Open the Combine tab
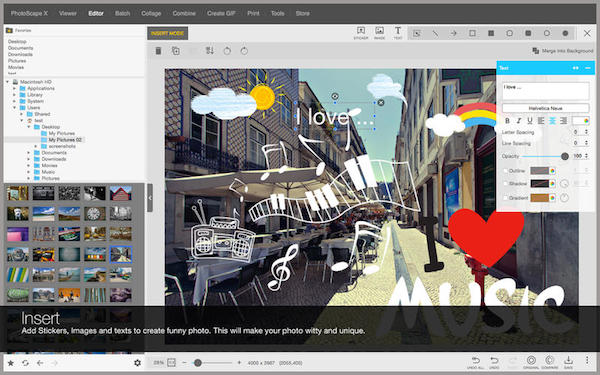The width and height of the screenshot is (600, 375). pyautogui.click(x=184, y=13)
